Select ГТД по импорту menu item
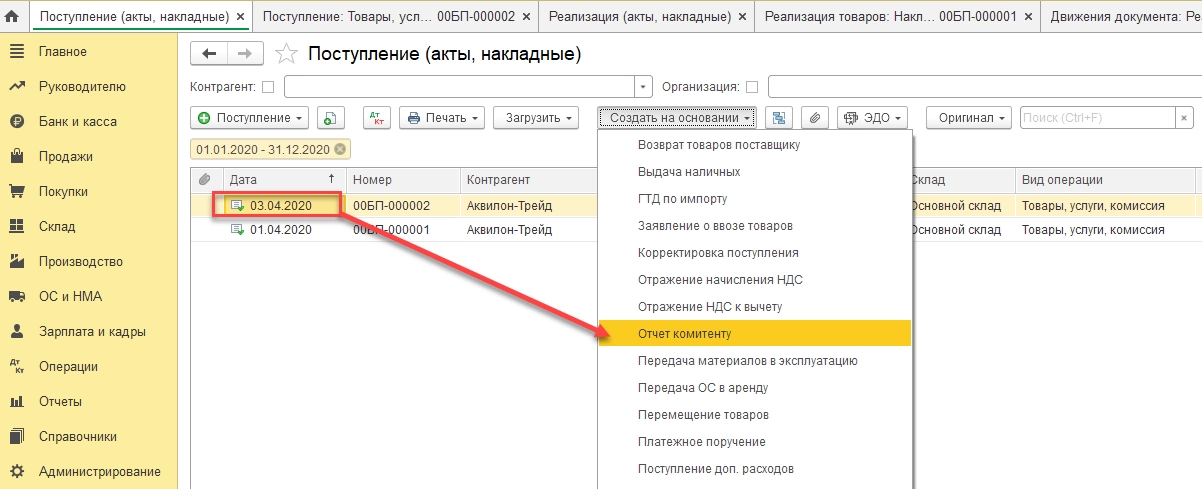This screenshot has width=1202, height=489. (x=754, y=199)
